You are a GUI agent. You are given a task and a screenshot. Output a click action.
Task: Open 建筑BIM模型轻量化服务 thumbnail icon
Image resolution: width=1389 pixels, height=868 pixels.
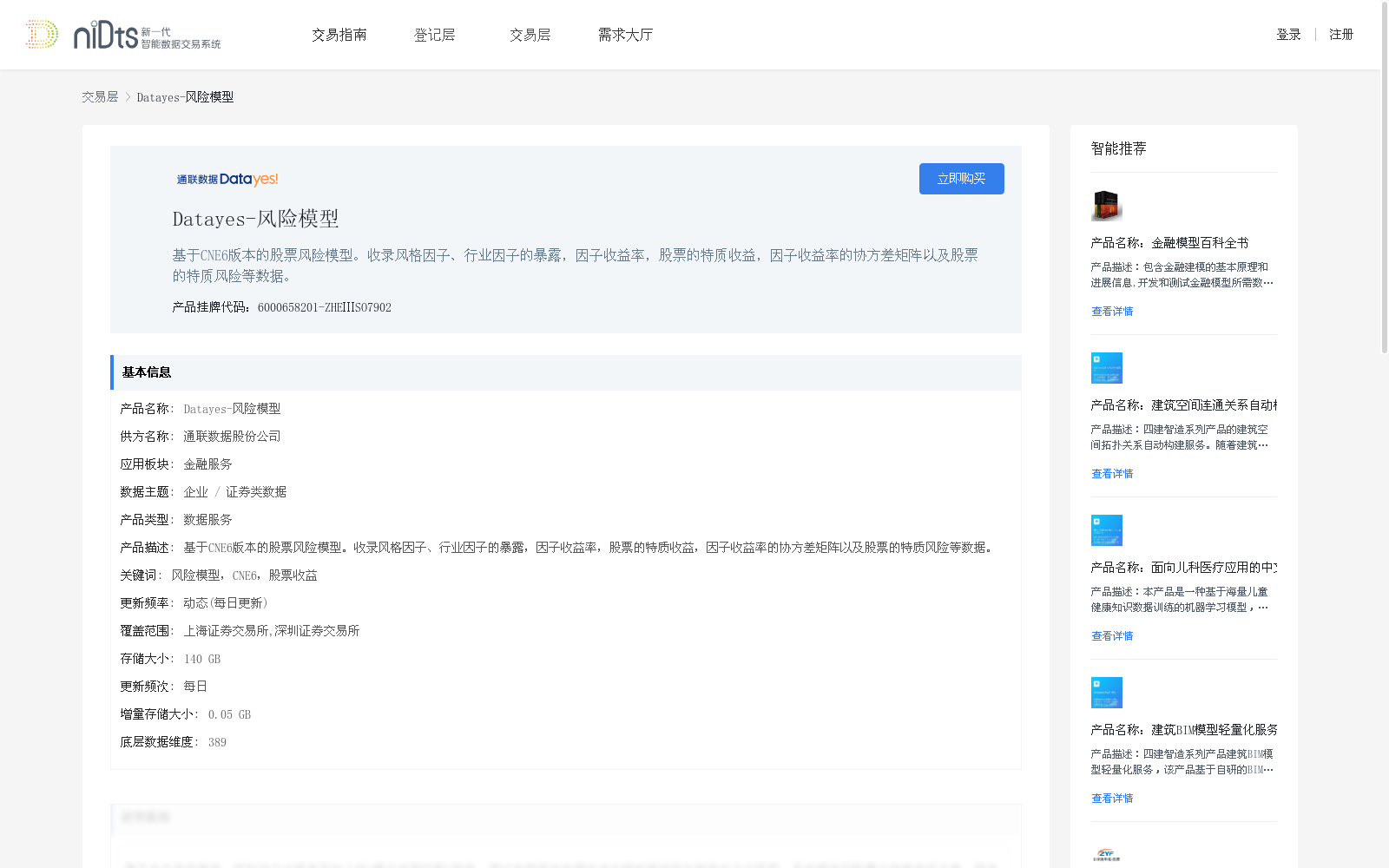click(1107, 693)
